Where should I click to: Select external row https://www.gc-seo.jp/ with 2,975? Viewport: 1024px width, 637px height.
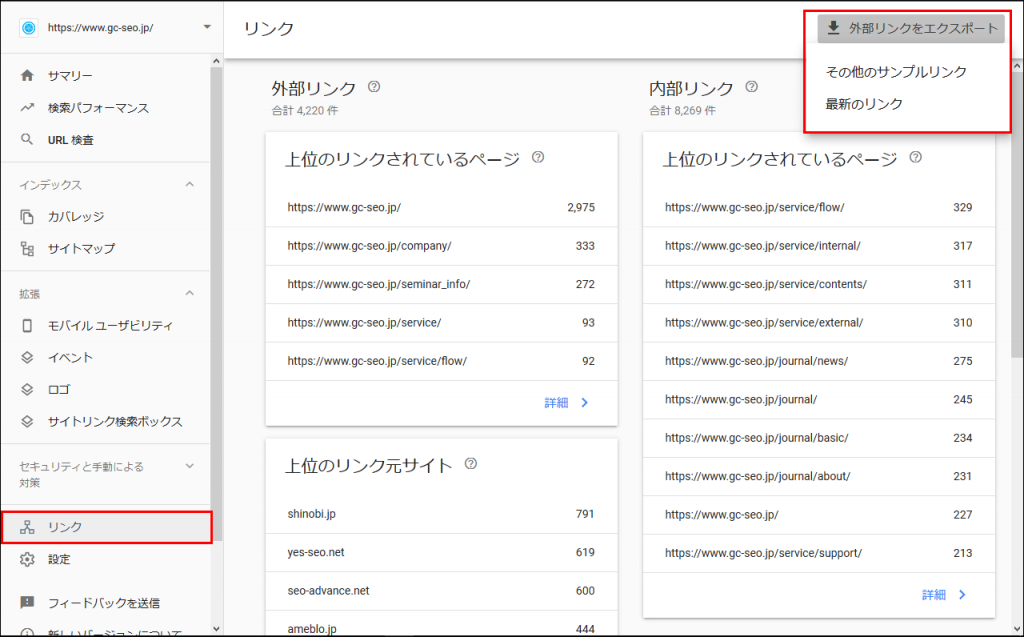pos(441,207)
